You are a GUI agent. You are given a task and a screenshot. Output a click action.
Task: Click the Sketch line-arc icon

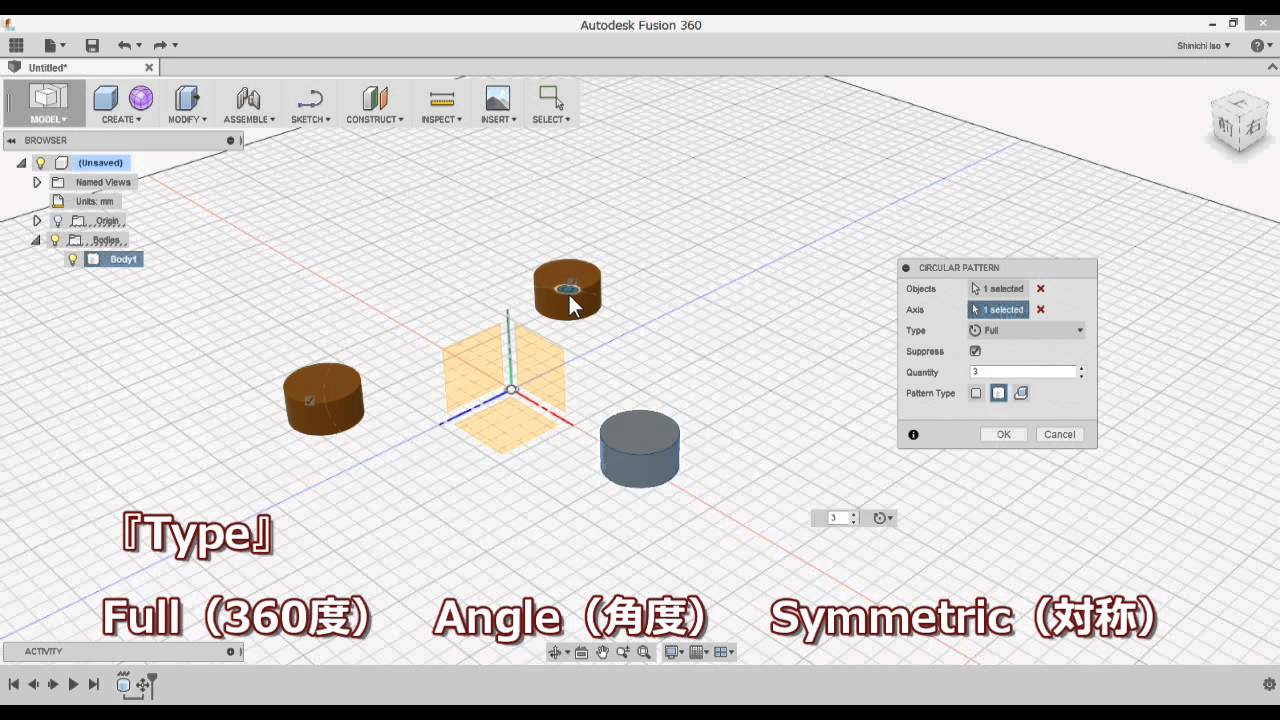[x=310, y=98]
